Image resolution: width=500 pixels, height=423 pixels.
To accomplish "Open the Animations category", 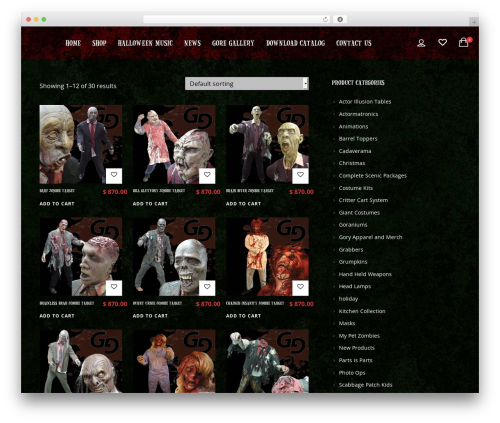I will (353, 126).
